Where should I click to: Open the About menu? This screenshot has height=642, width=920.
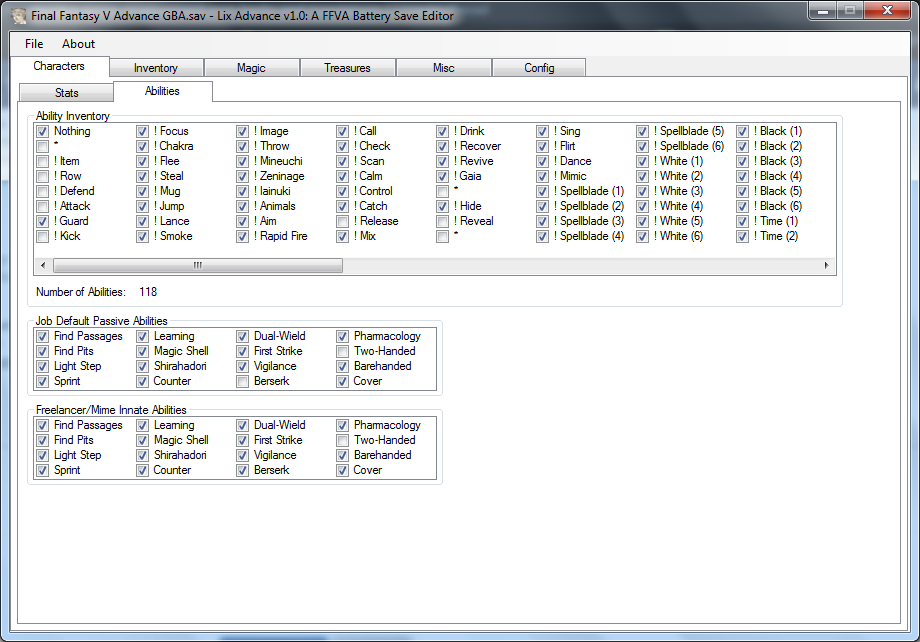pos(79,44)
